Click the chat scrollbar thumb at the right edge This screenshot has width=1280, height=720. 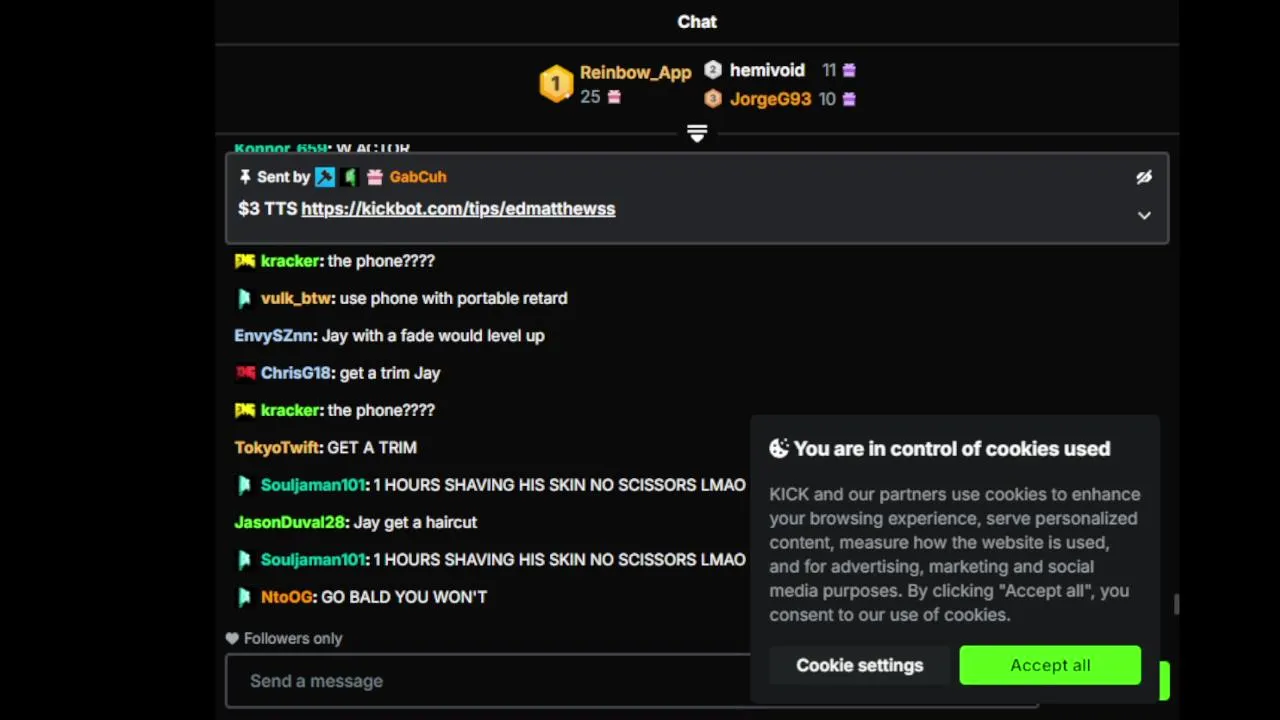pyautogui.click(x=1176, y=605)
